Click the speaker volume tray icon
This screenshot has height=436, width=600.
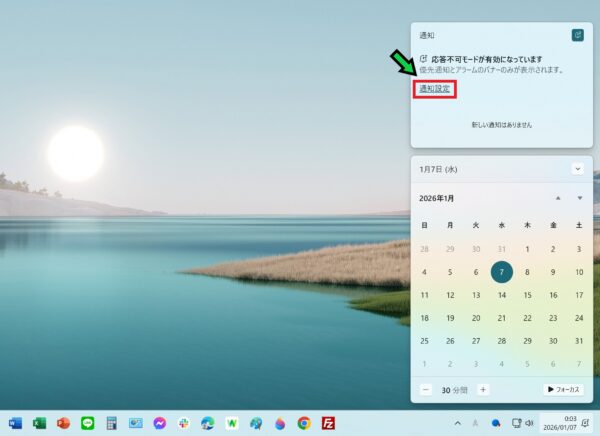529,423
